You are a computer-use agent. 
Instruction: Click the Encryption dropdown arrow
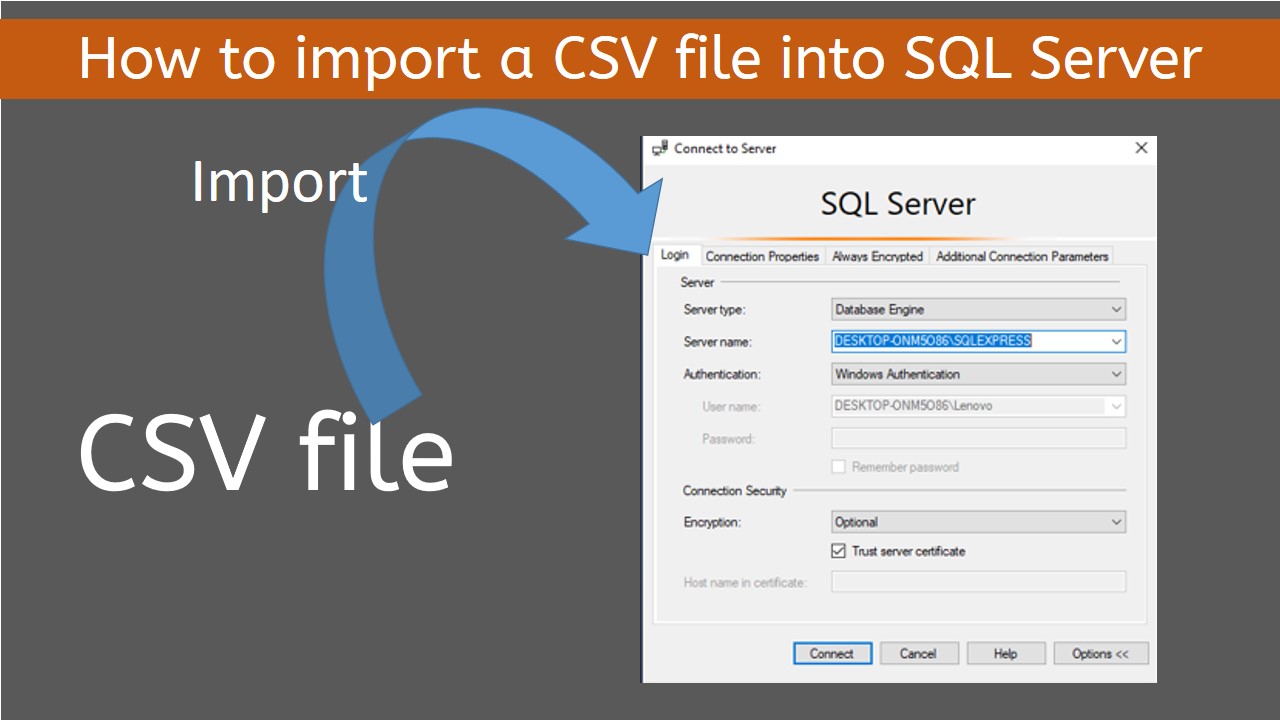coord(1117,521)
